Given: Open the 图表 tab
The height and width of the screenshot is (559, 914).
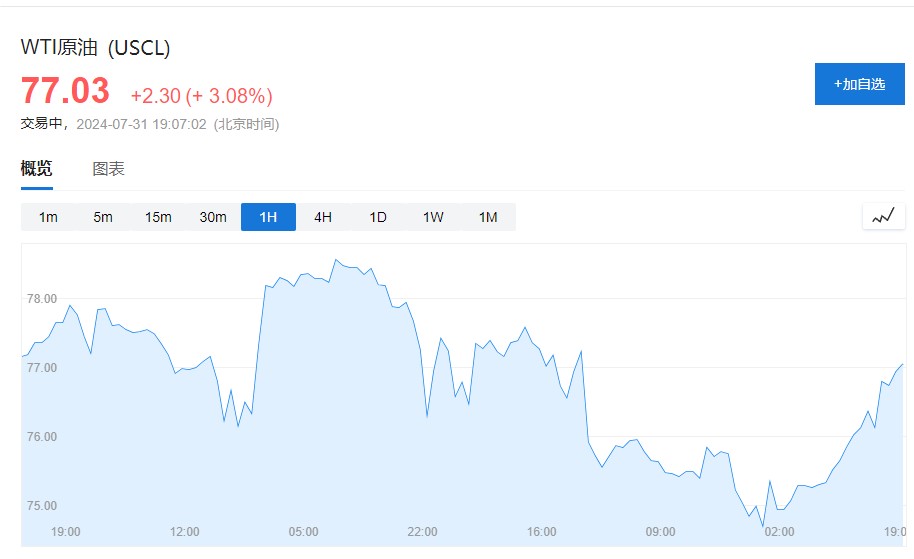Looking at the screenshot, I should tap(109, 169).
